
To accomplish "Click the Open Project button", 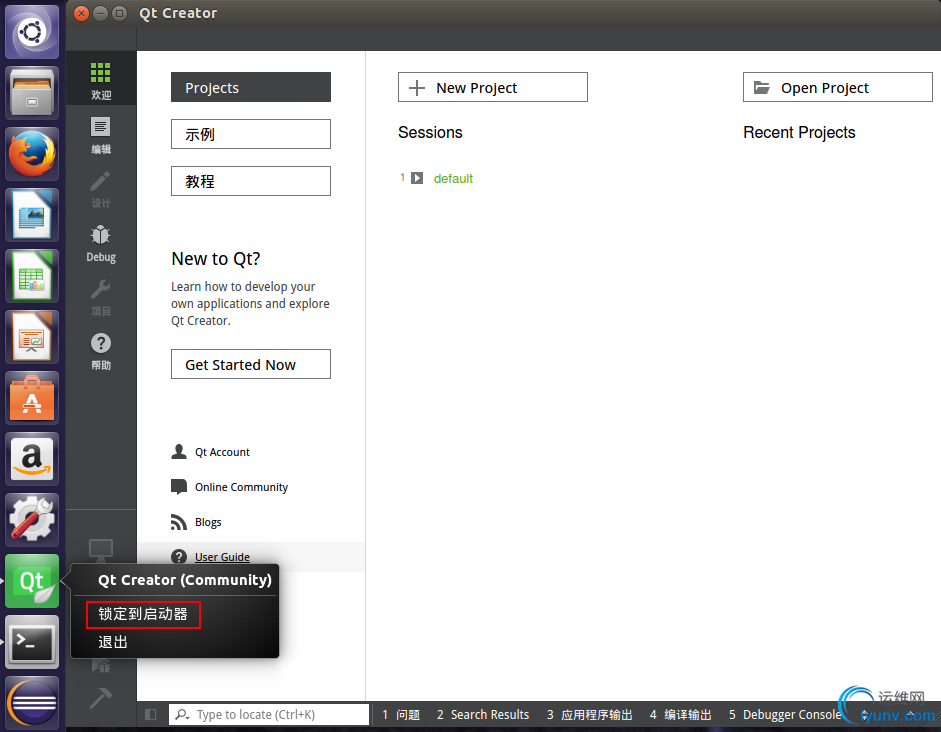I will click(x=838, y=88).
